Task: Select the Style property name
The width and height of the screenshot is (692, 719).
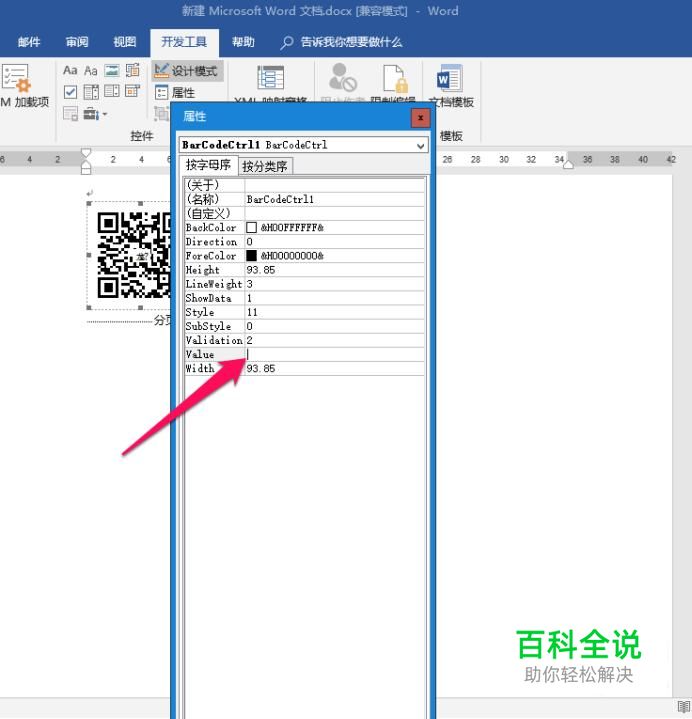Action: coord(200,313)
